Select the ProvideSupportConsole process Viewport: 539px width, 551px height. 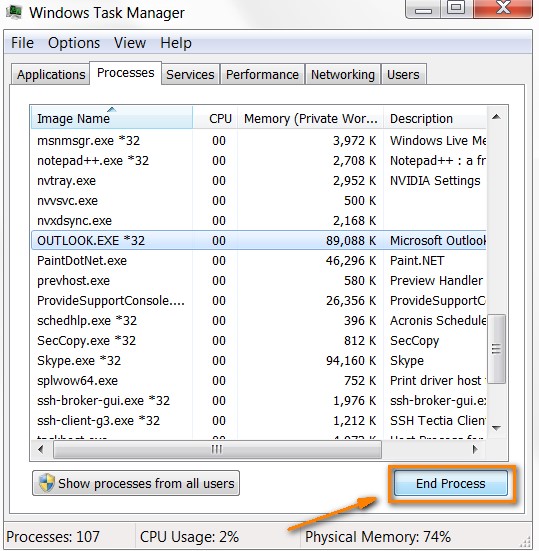click(259, 301)
